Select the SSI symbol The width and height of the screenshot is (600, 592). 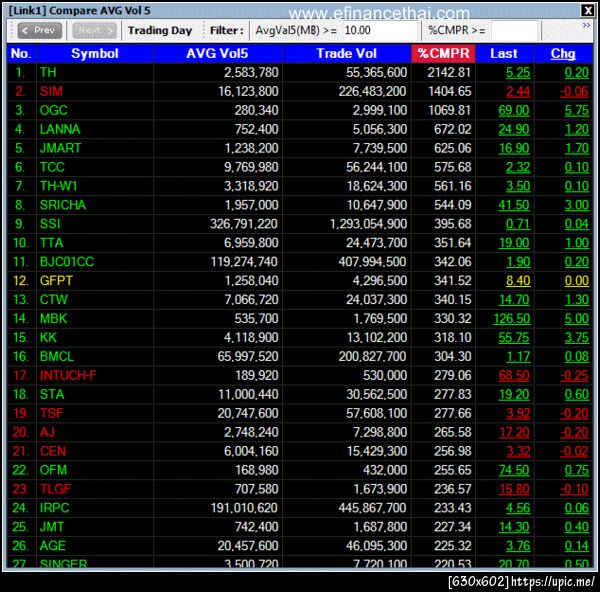pyautogui.click(x=50, y=224)
